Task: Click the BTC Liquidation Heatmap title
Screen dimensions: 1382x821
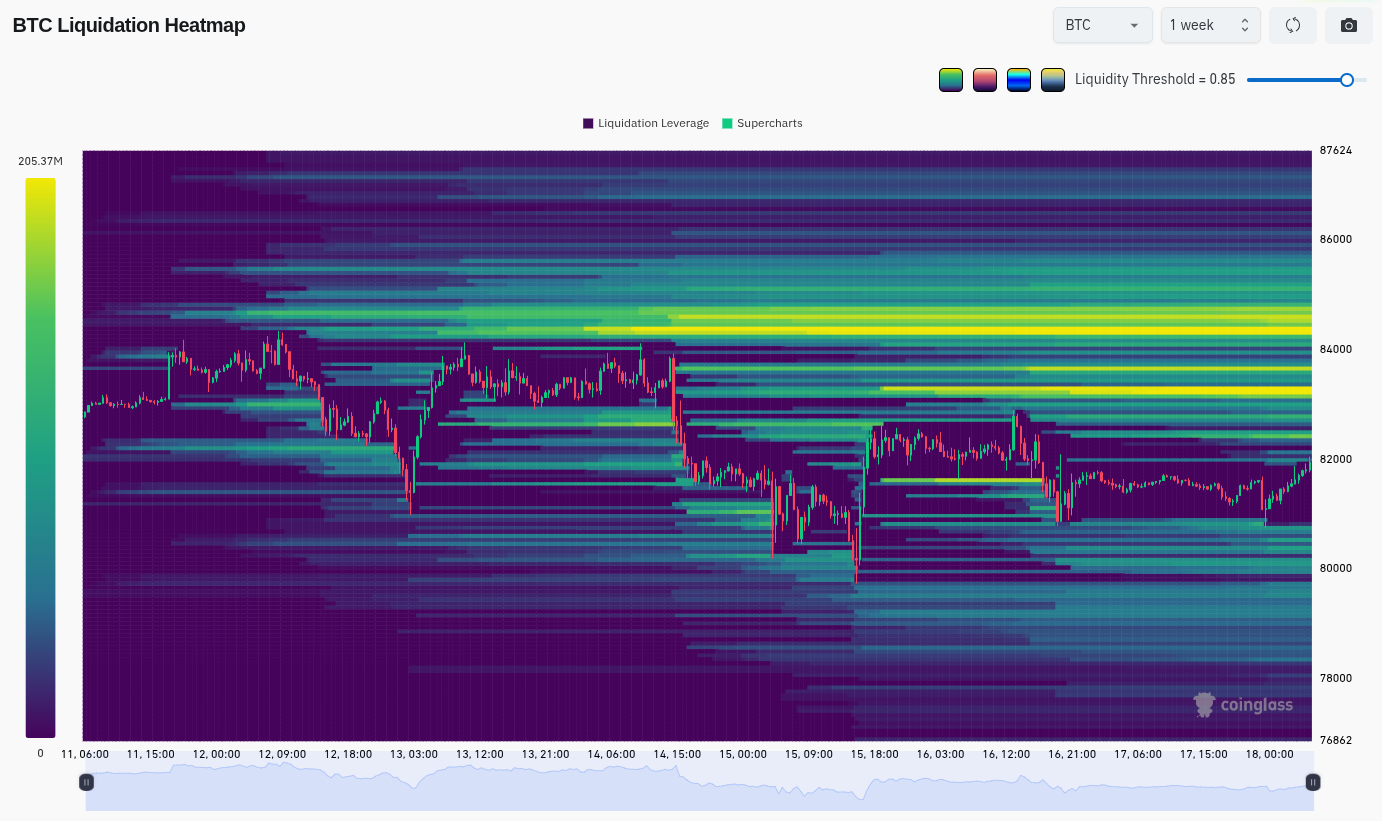Action: [129, 26]
